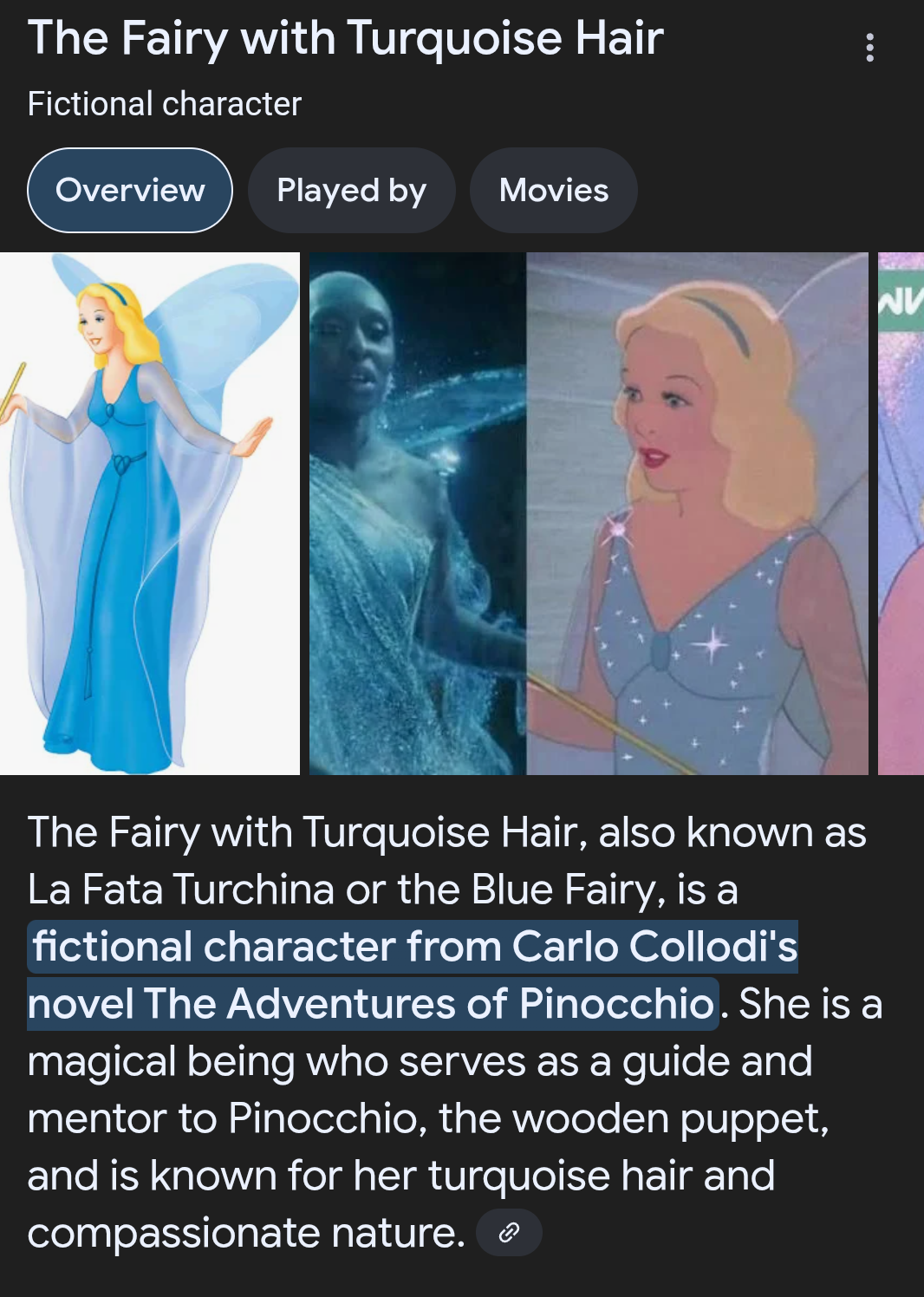Click the green badge on the last image
This screenshot has width=924, height=1297.
pyautogui.click(x=901, y=300)
